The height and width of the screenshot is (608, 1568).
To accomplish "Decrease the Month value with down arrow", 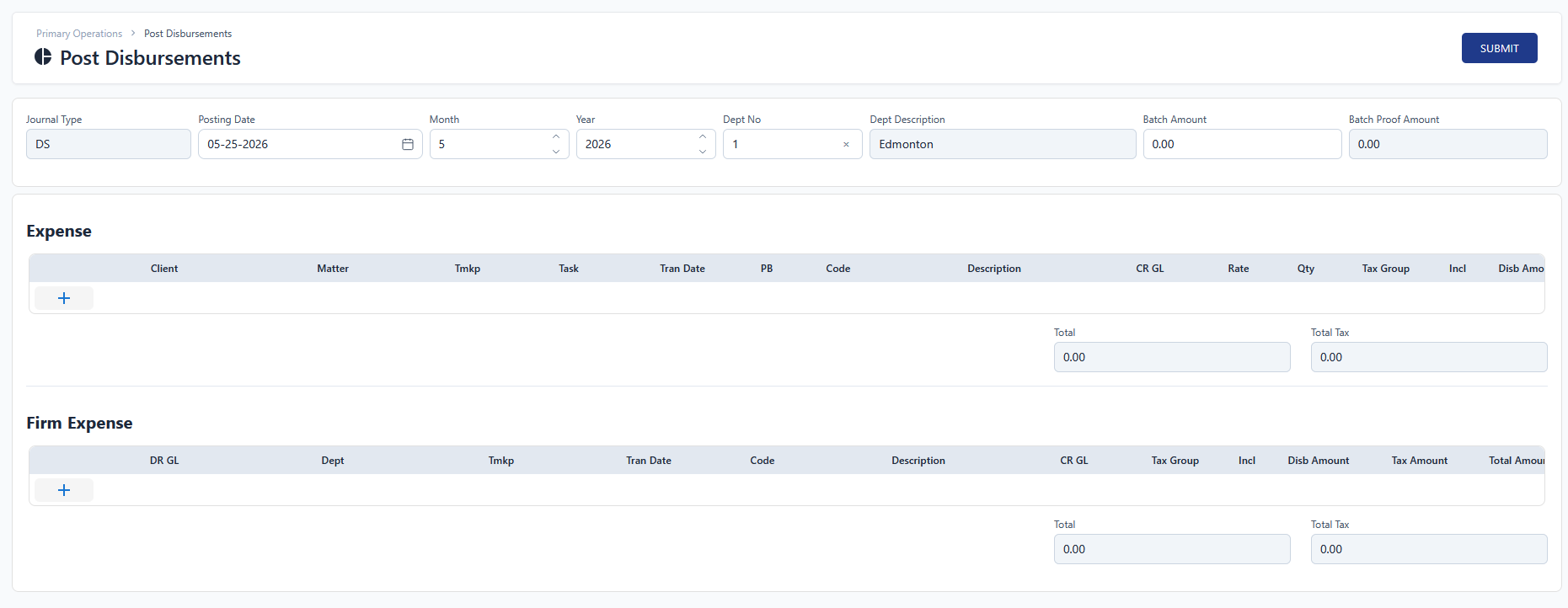I will [556, 152].
